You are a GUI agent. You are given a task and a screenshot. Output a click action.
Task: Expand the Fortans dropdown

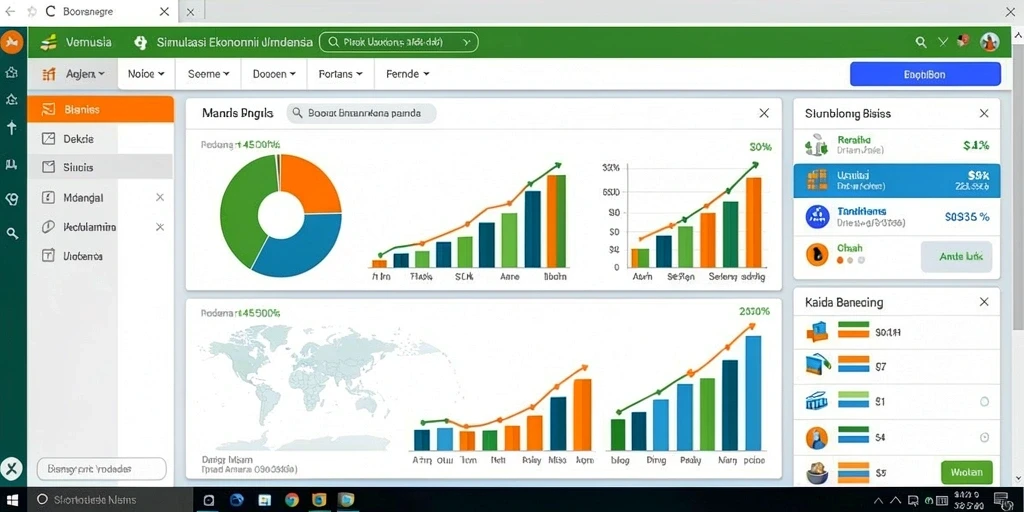click(x=340, y=74)
